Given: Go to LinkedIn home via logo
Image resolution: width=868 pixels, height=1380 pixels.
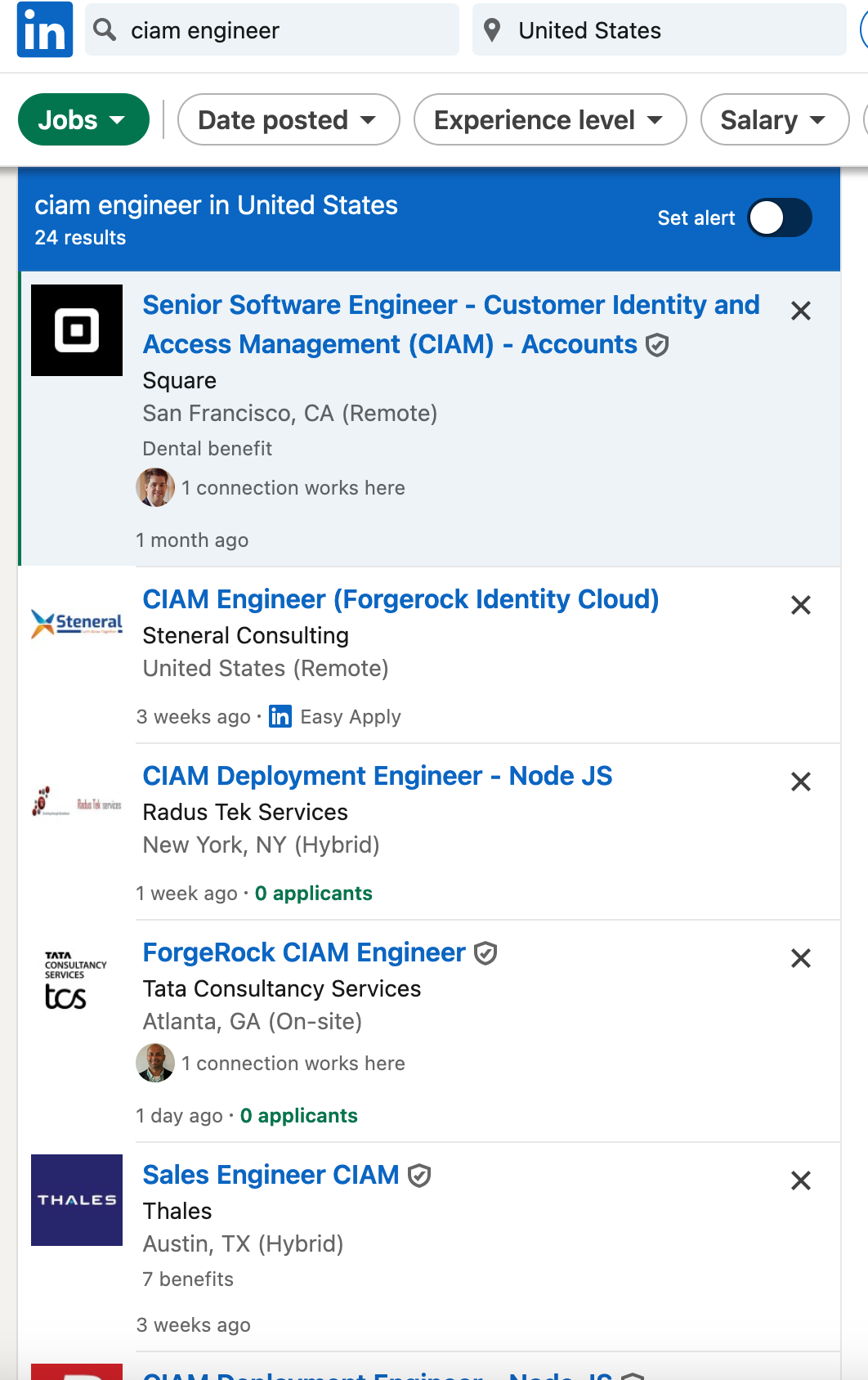Looking at the screenshot, I should 45,29.
